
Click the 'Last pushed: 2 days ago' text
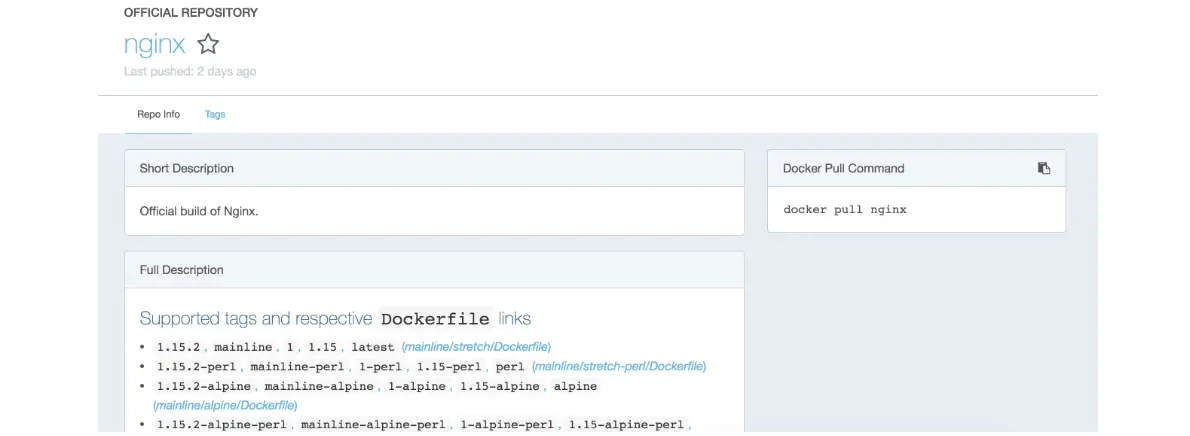point(190,72)
